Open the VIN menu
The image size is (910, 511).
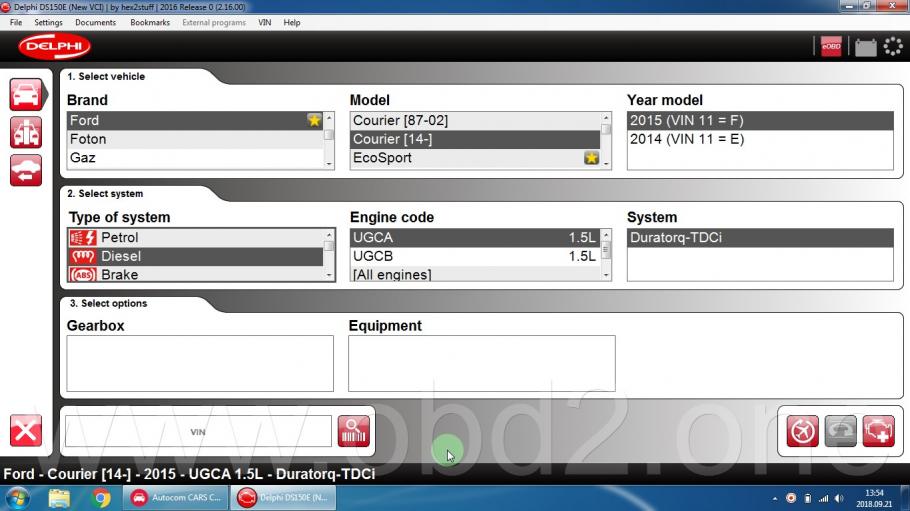coord(265,23)
